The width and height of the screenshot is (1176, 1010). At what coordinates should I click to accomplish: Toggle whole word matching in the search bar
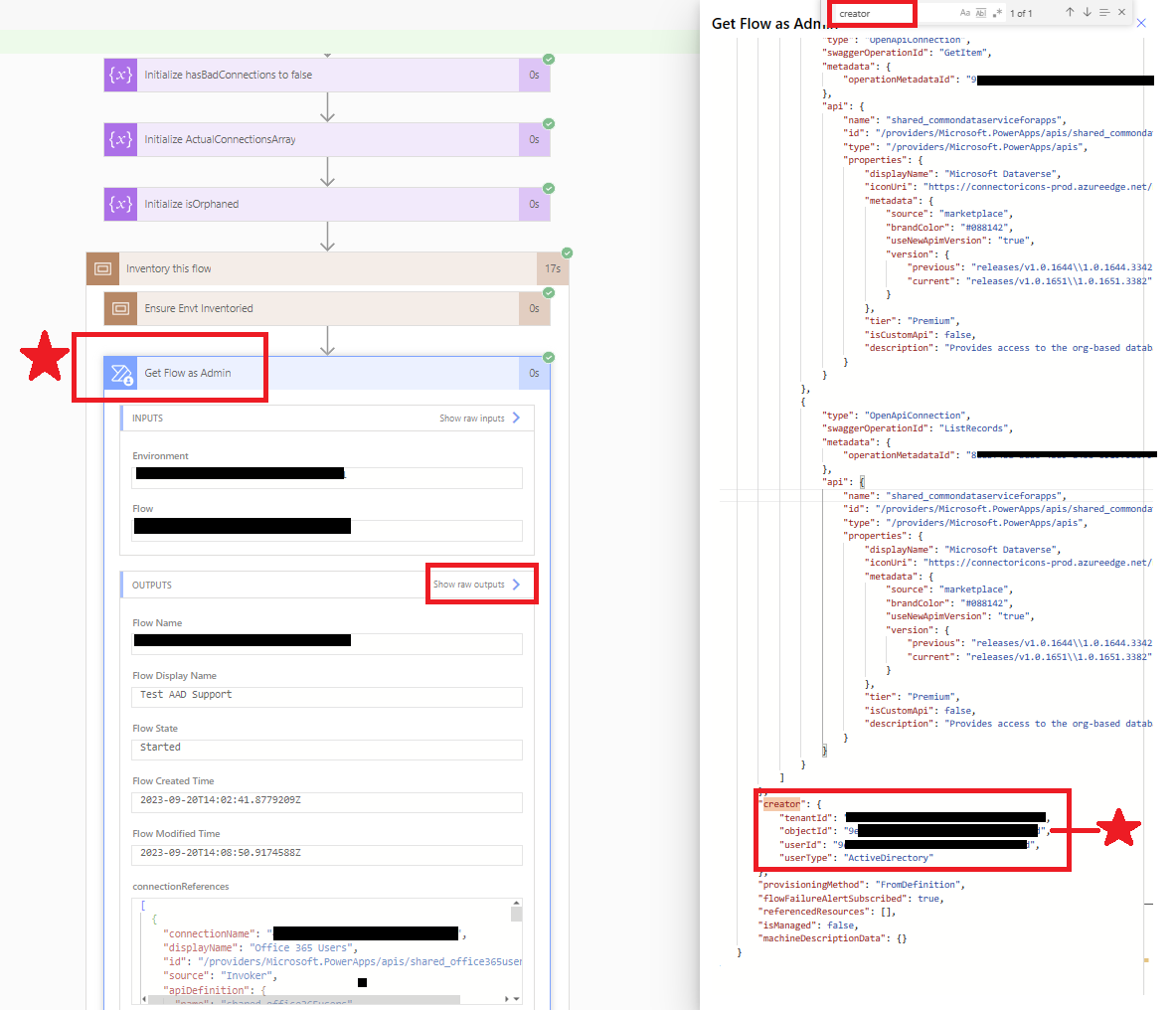pos(980,12)
